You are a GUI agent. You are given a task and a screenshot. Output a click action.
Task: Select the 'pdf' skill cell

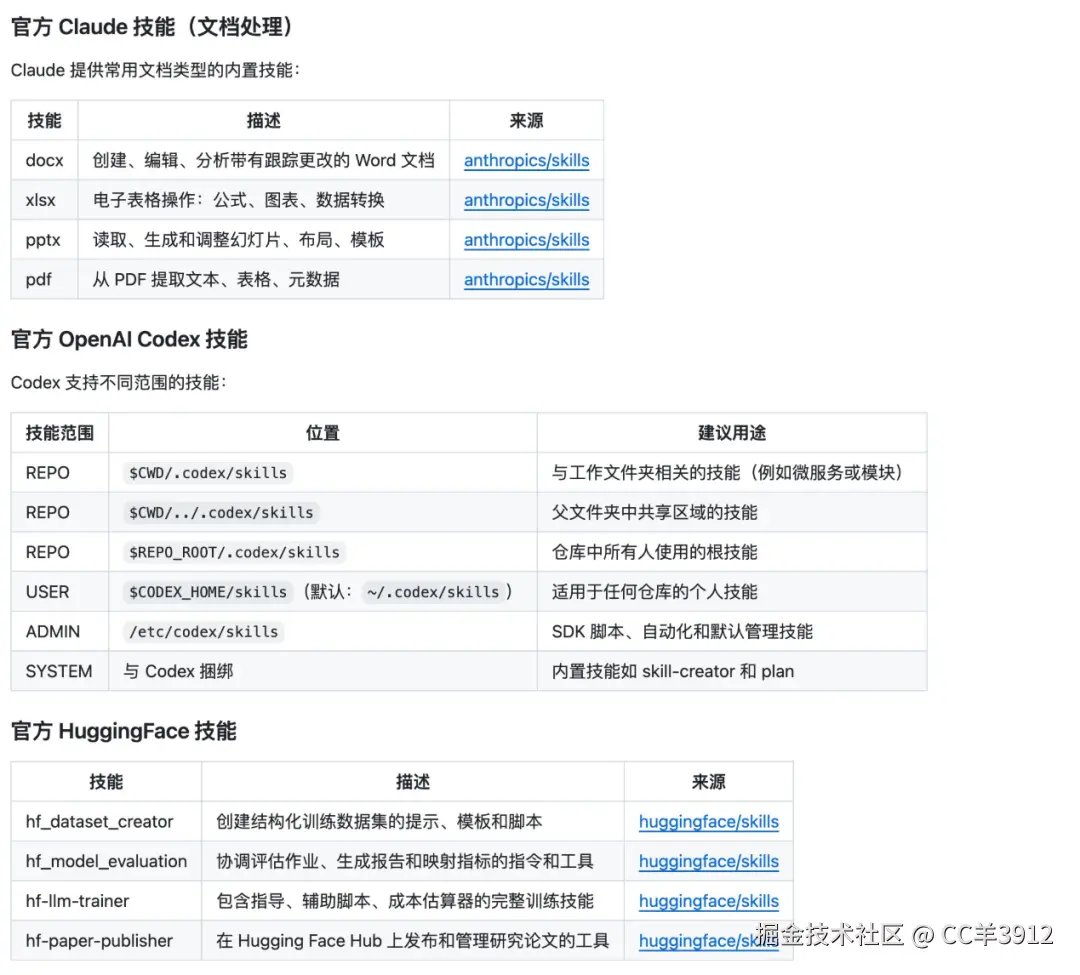(44, 280)
